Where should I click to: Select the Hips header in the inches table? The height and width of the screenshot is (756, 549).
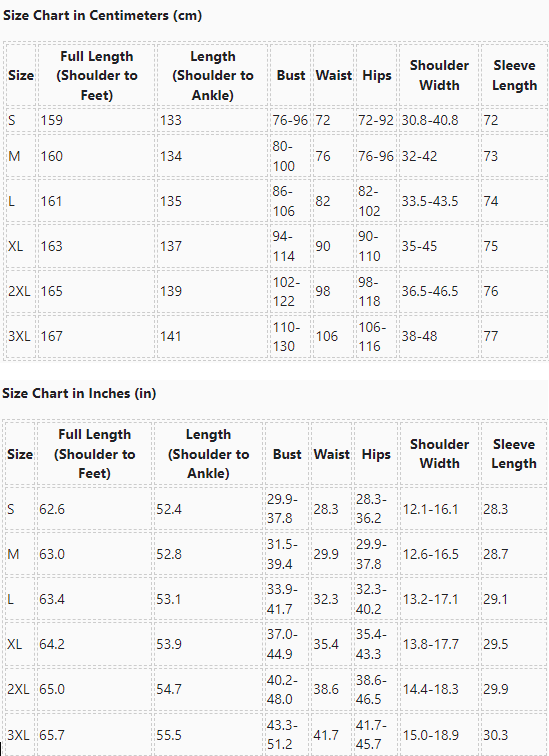click(376, 454)
